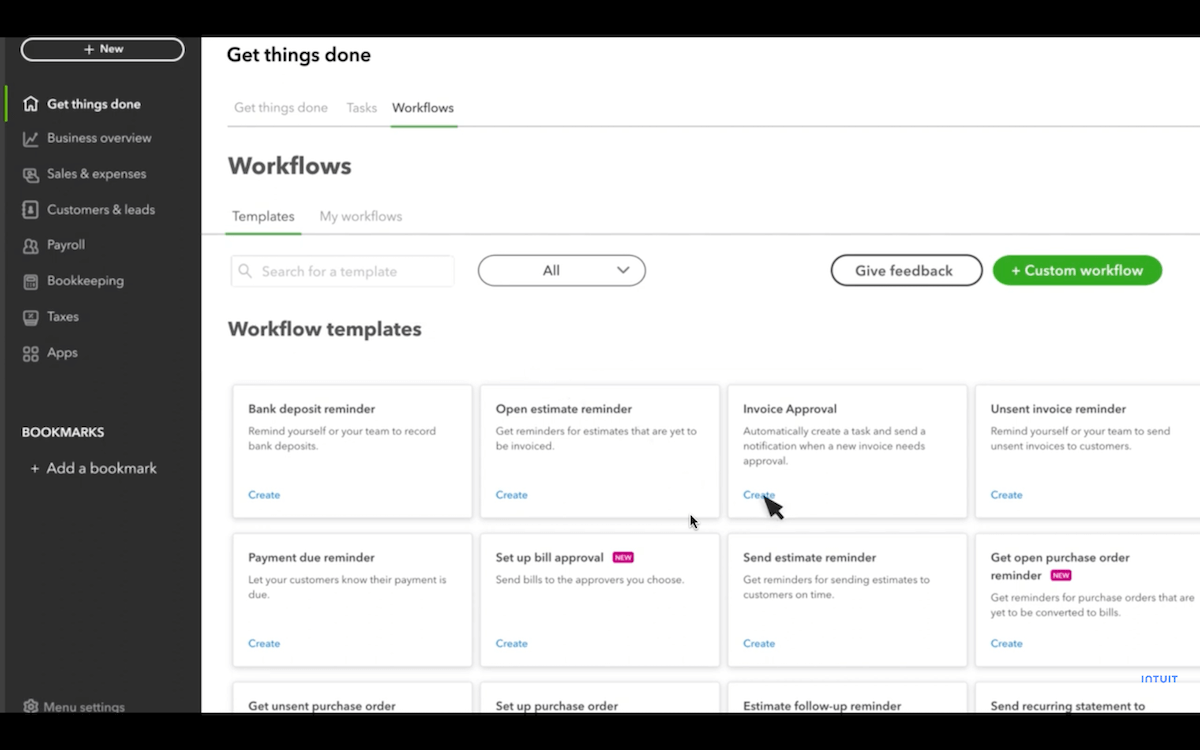Click Create on Open estimate reminder
The height and width of the screenshot is (750, 1200).
pos(511,495)
